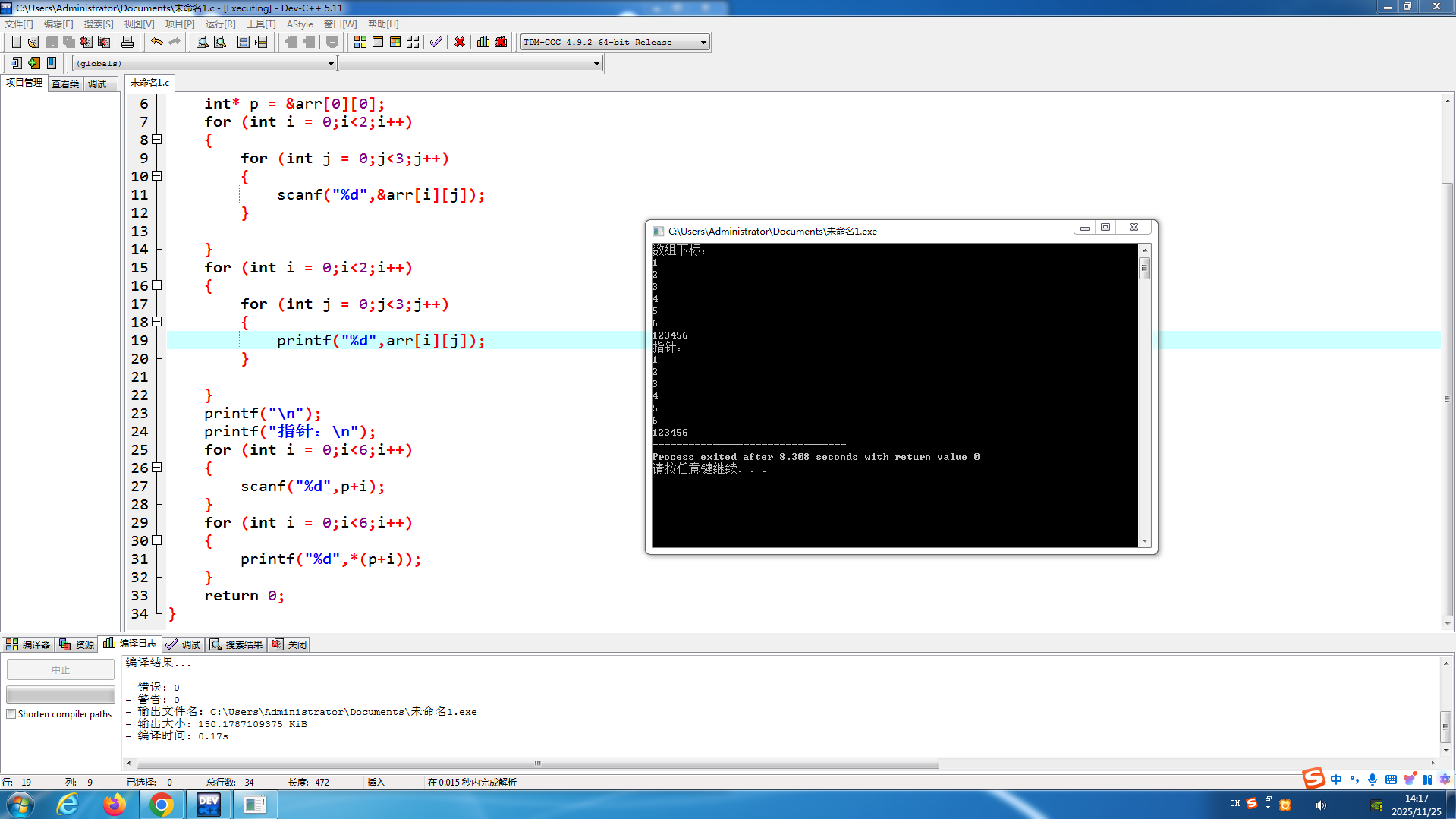The image size is (1456, 819).
Task: Toggle Sogou punctuation mode
Action: click(1354, 780)
